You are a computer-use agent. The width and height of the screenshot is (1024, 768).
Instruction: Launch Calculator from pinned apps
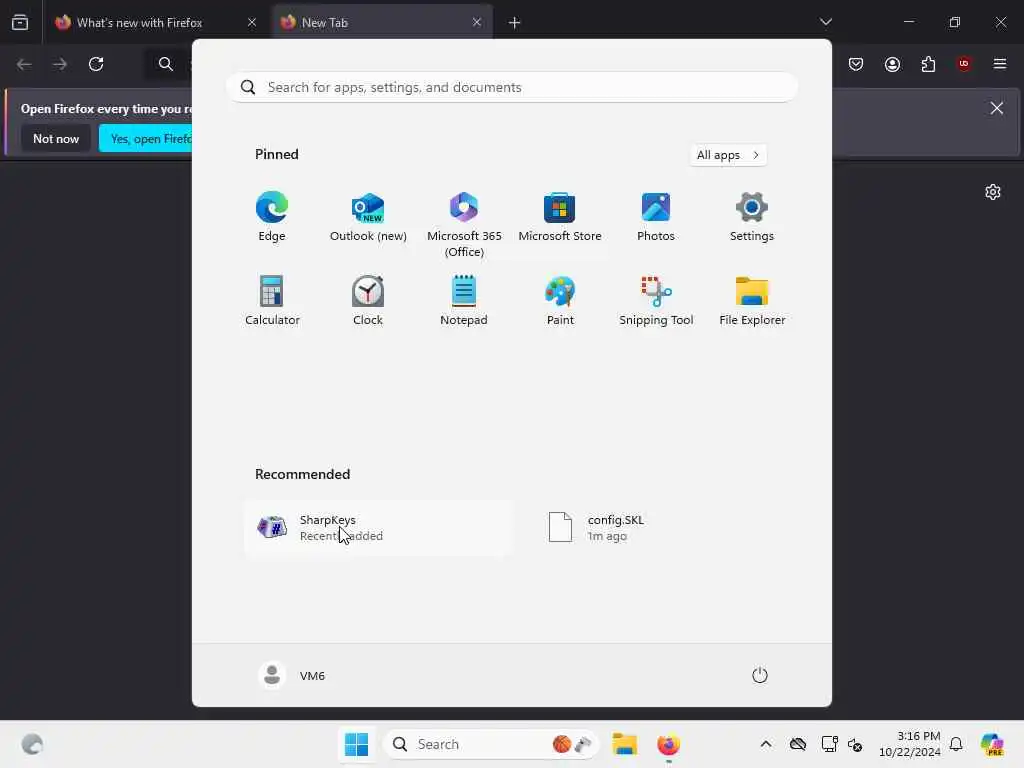pos(272,301)
